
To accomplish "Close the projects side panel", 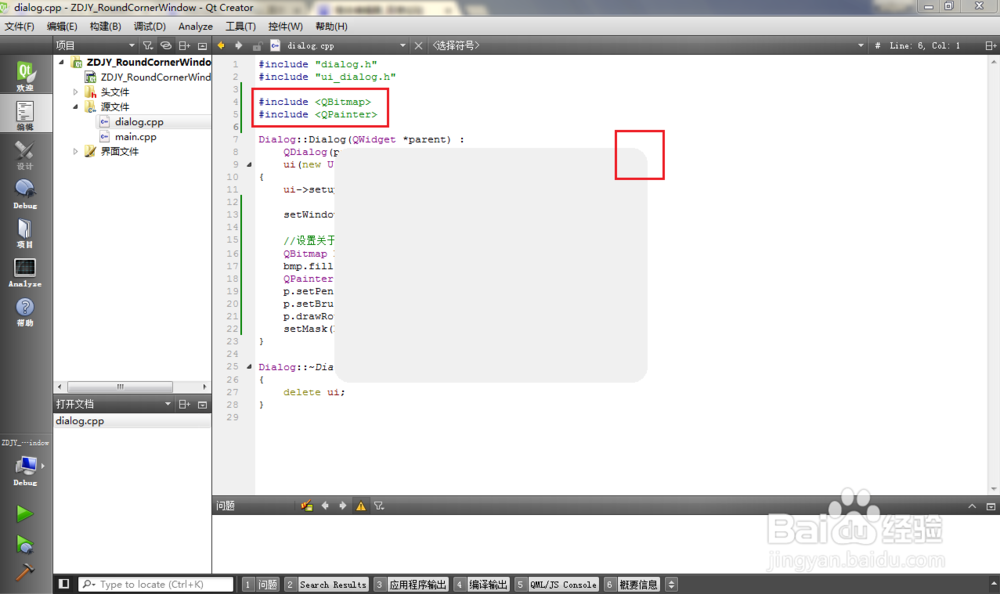I will point(202,45).
